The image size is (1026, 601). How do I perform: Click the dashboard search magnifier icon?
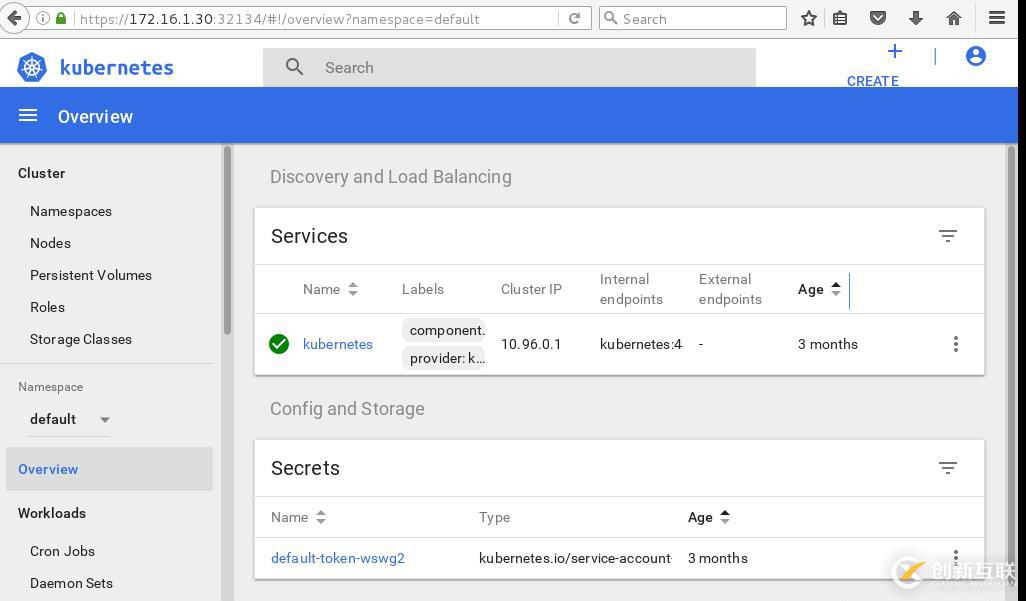click(x=295, y=66)
